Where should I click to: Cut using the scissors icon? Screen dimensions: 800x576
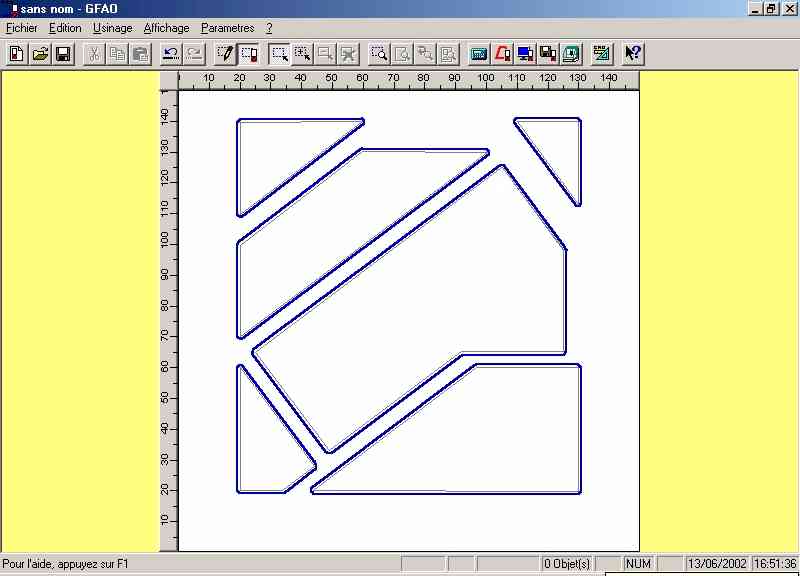click(94, 54)
